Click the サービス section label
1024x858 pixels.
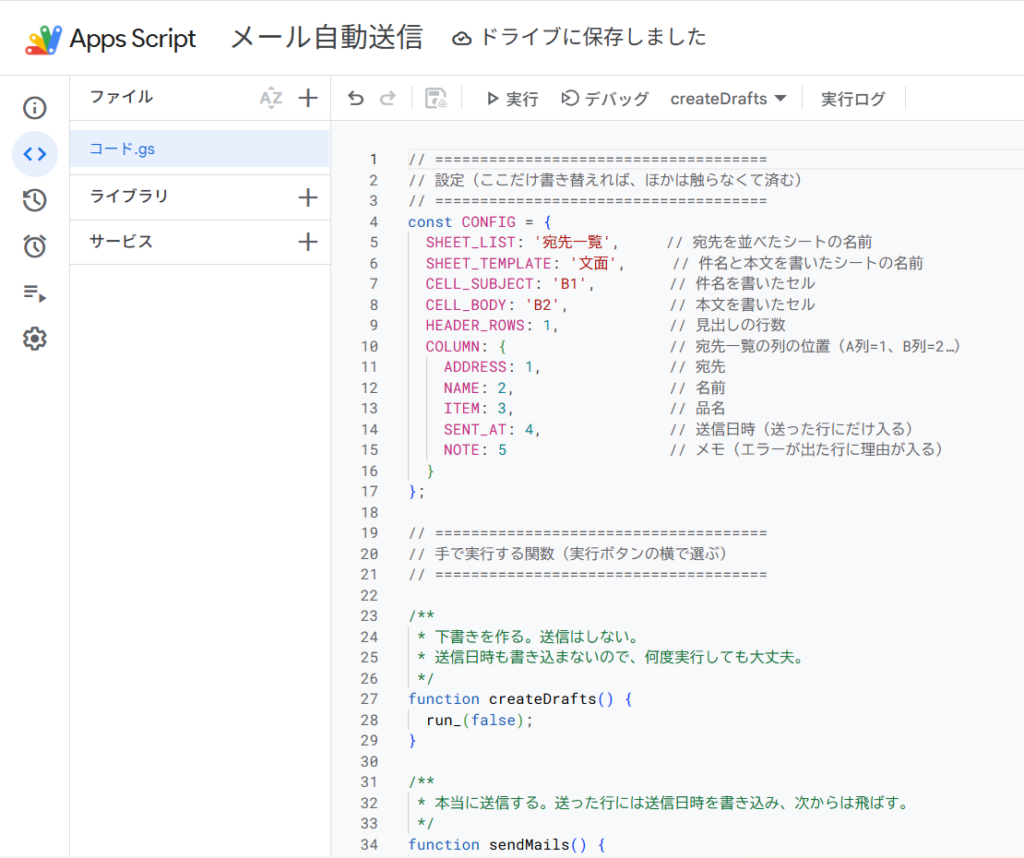(x=121, y=242)
